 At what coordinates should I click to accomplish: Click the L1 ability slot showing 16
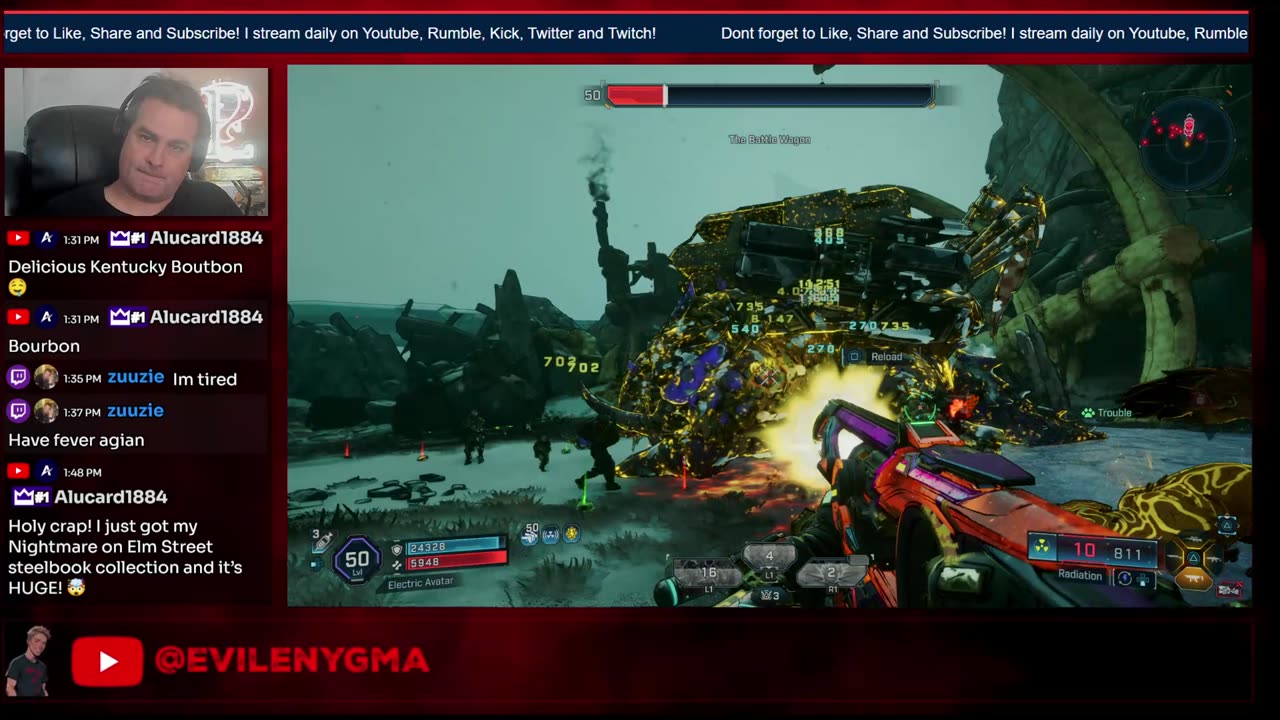tap(708, 573)
